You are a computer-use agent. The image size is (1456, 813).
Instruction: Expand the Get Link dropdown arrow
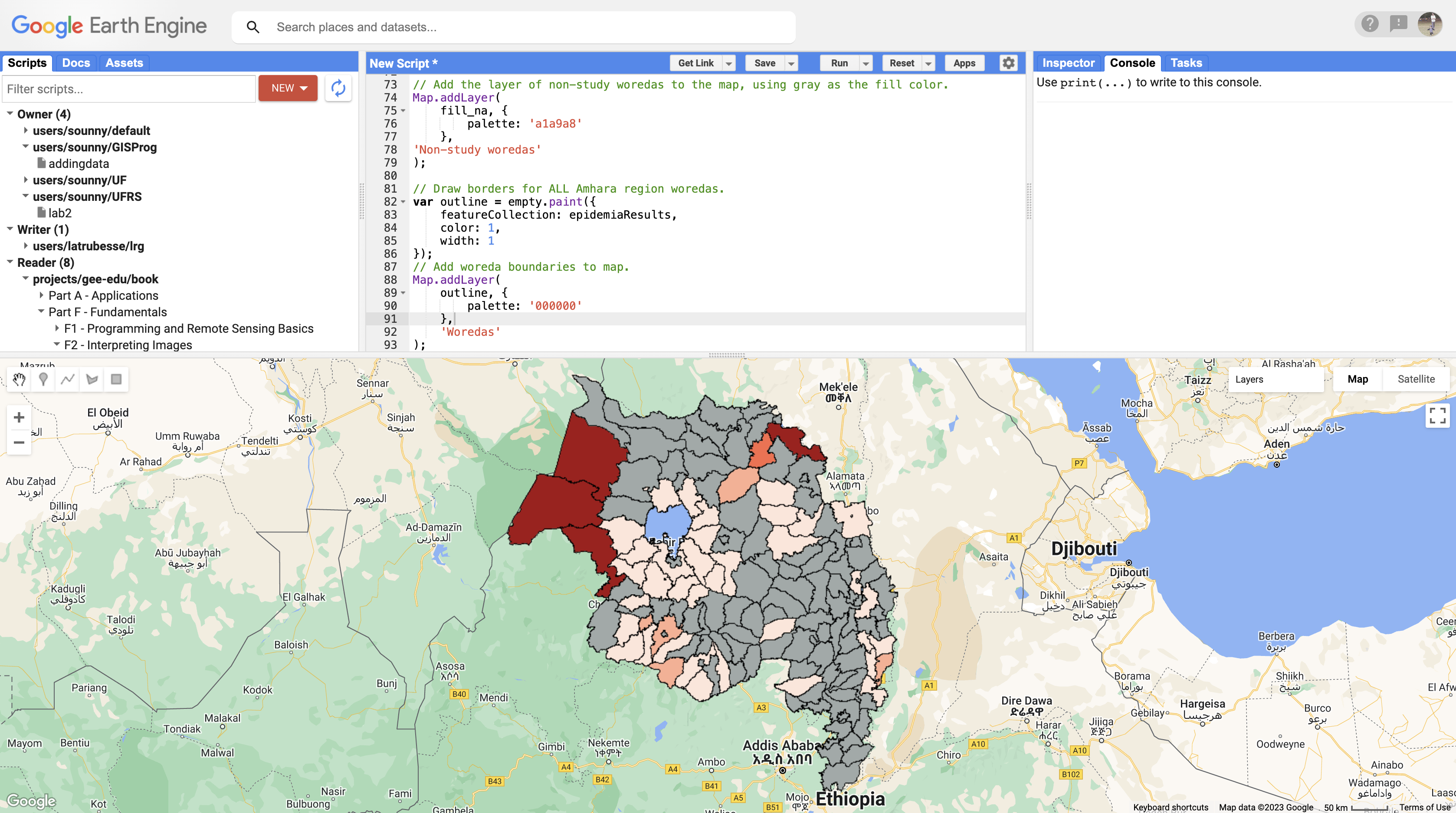[x=729, y=63]
